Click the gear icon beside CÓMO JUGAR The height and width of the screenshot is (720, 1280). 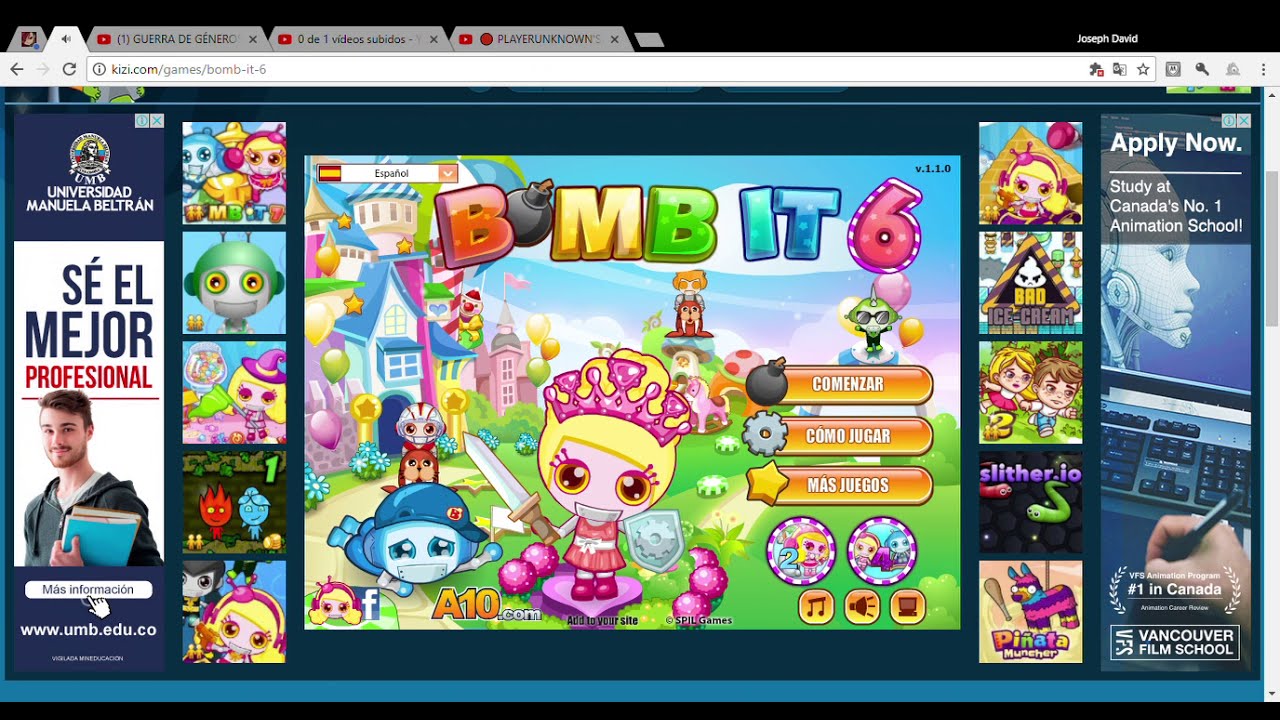765,435
